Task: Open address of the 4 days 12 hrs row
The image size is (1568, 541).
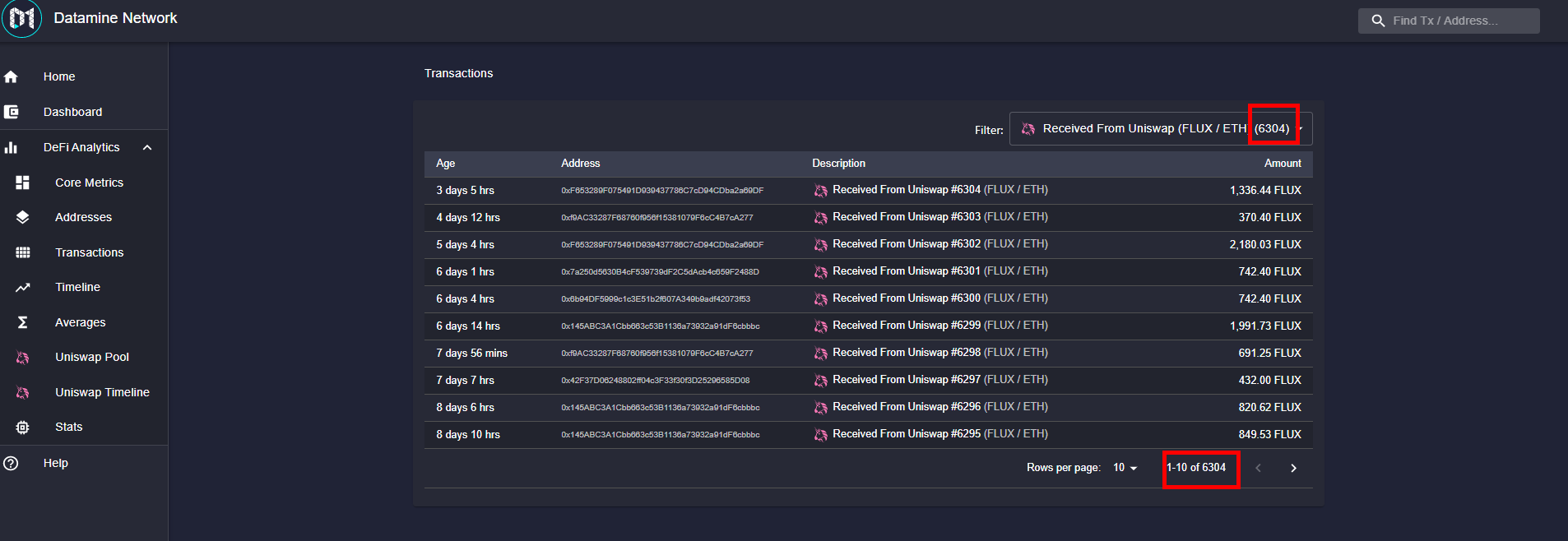Action: point(656,218)
